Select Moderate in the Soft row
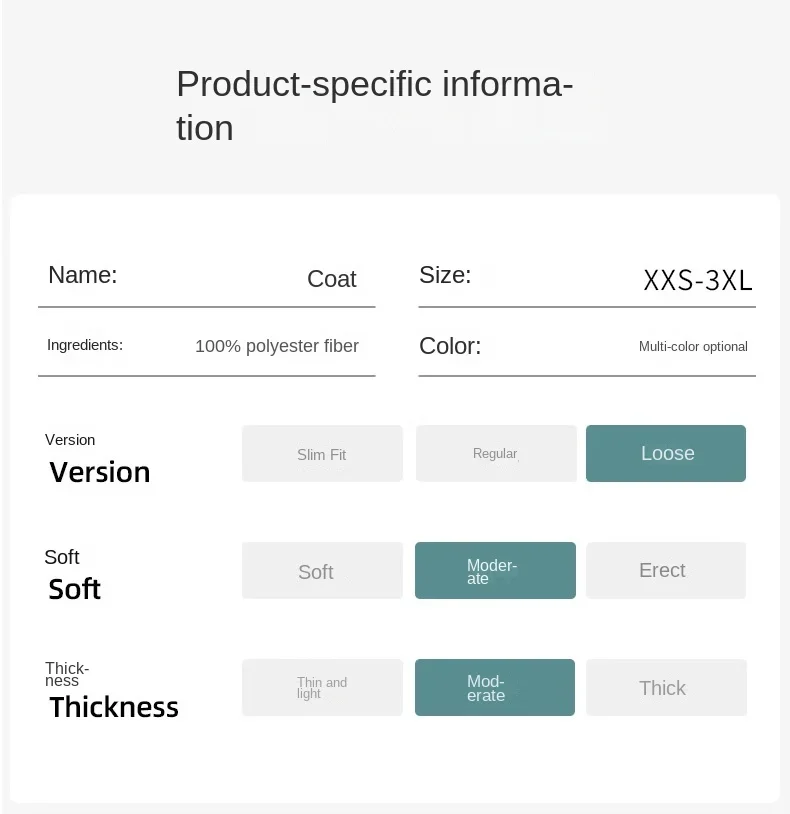The image size is (790, 814). (x=495, y=571)
